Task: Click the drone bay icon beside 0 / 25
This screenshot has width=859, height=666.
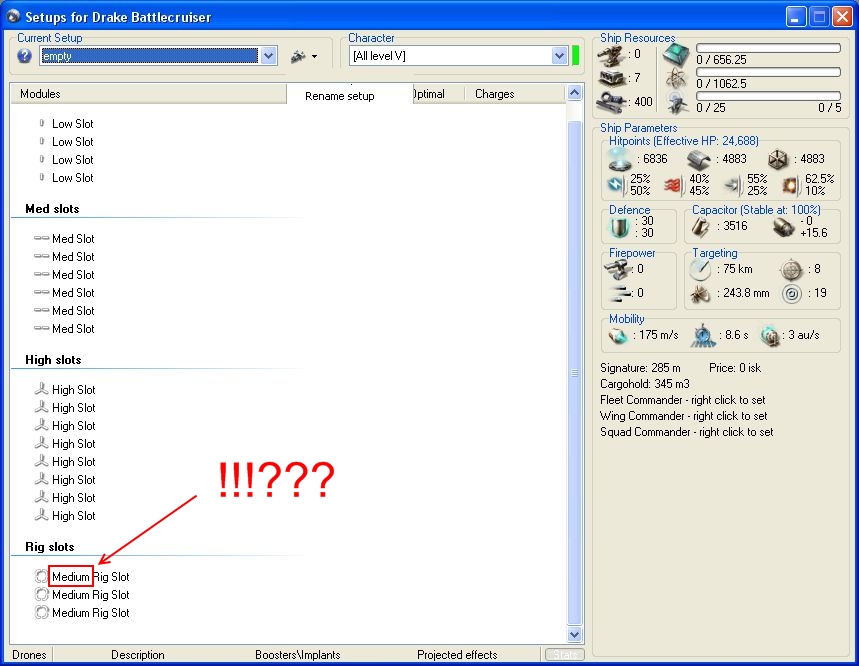Action: 678,103
